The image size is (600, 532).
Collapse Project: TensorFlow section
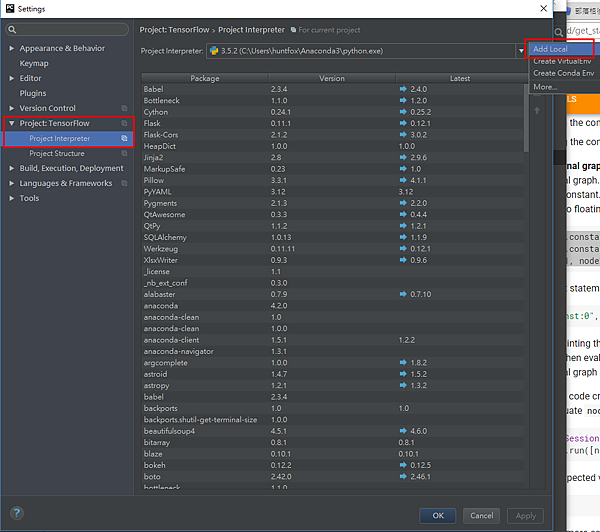click(11, 123)
